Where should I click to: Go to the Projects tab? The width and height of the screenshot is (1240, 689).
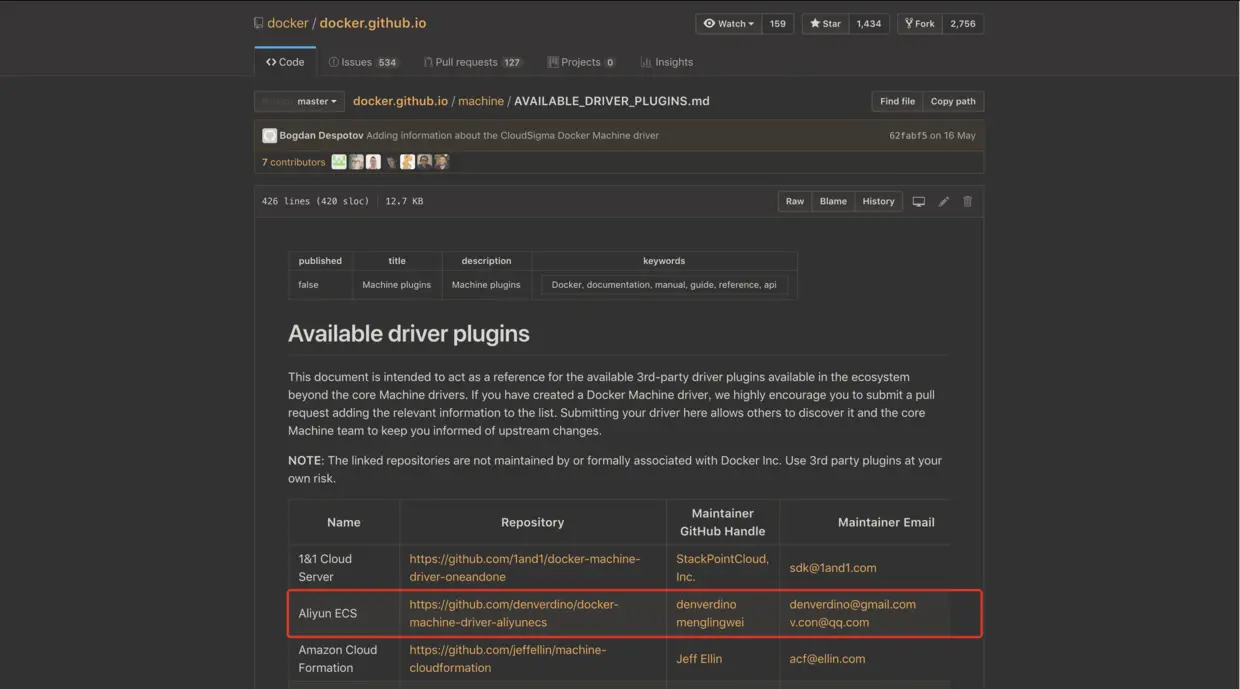(x=581, y=62)
